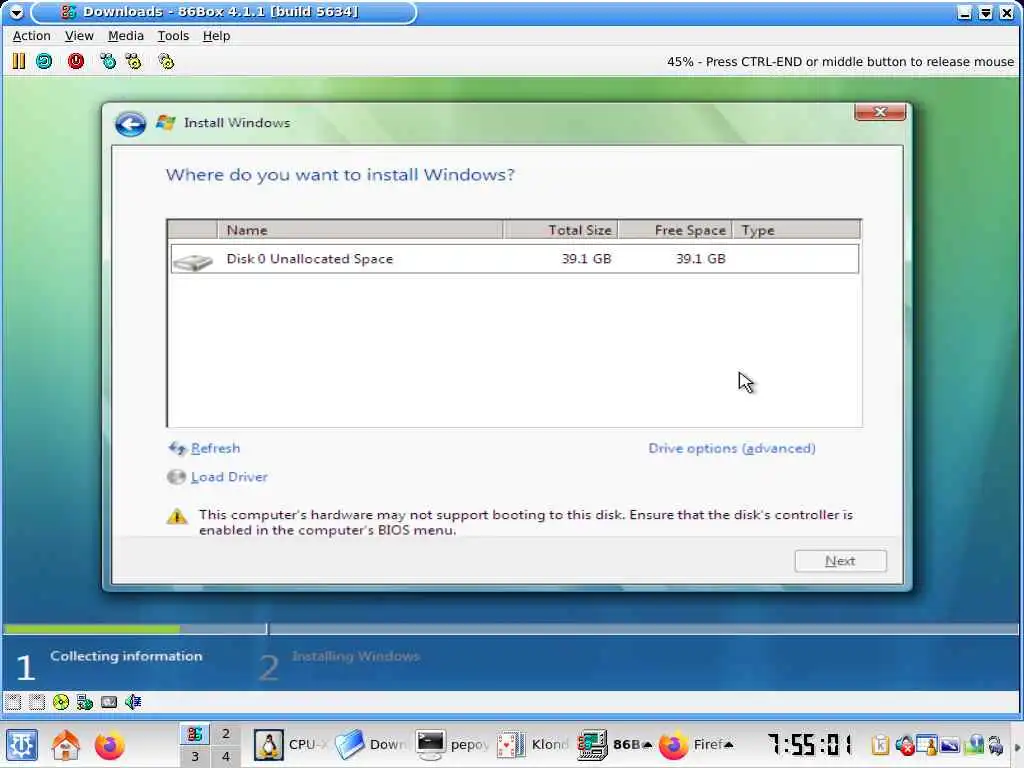The image size is (1024, 768).
Task: Click the muted volume tray icon
Action: 904,744
